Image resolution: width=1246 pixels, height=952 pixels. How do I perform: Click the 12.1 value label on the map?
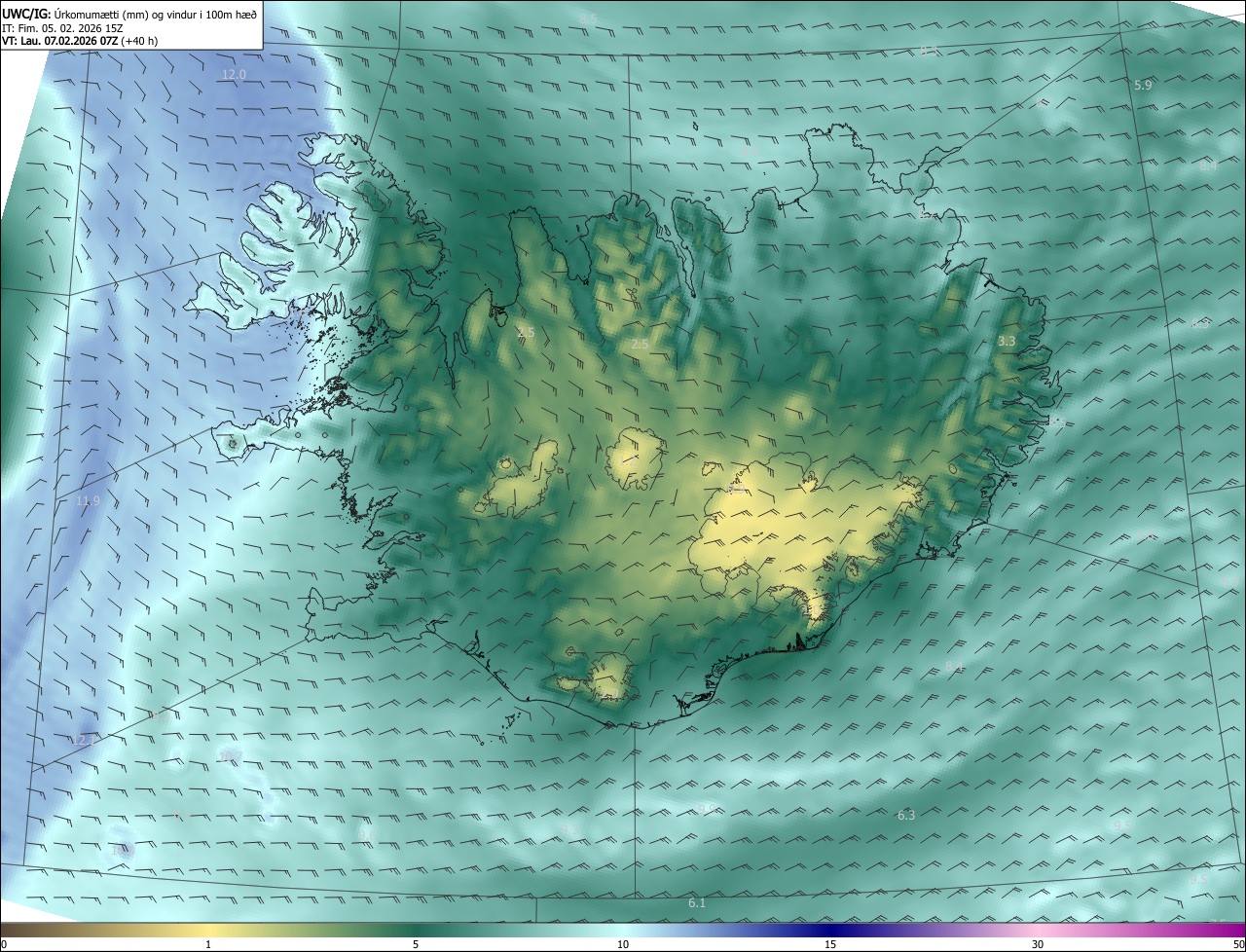tap(85, 741)
